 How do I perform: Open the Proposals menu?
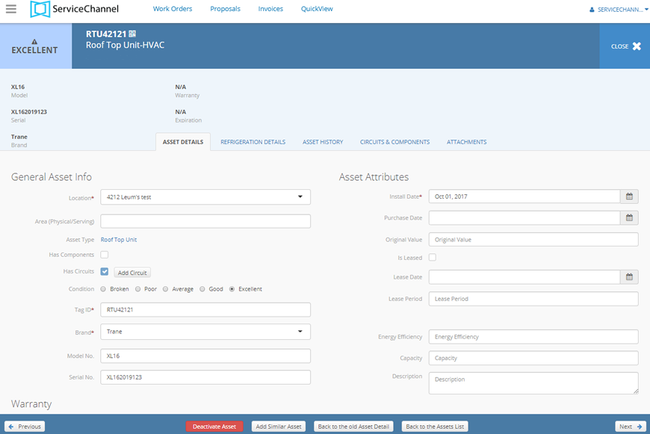[225, 9]
